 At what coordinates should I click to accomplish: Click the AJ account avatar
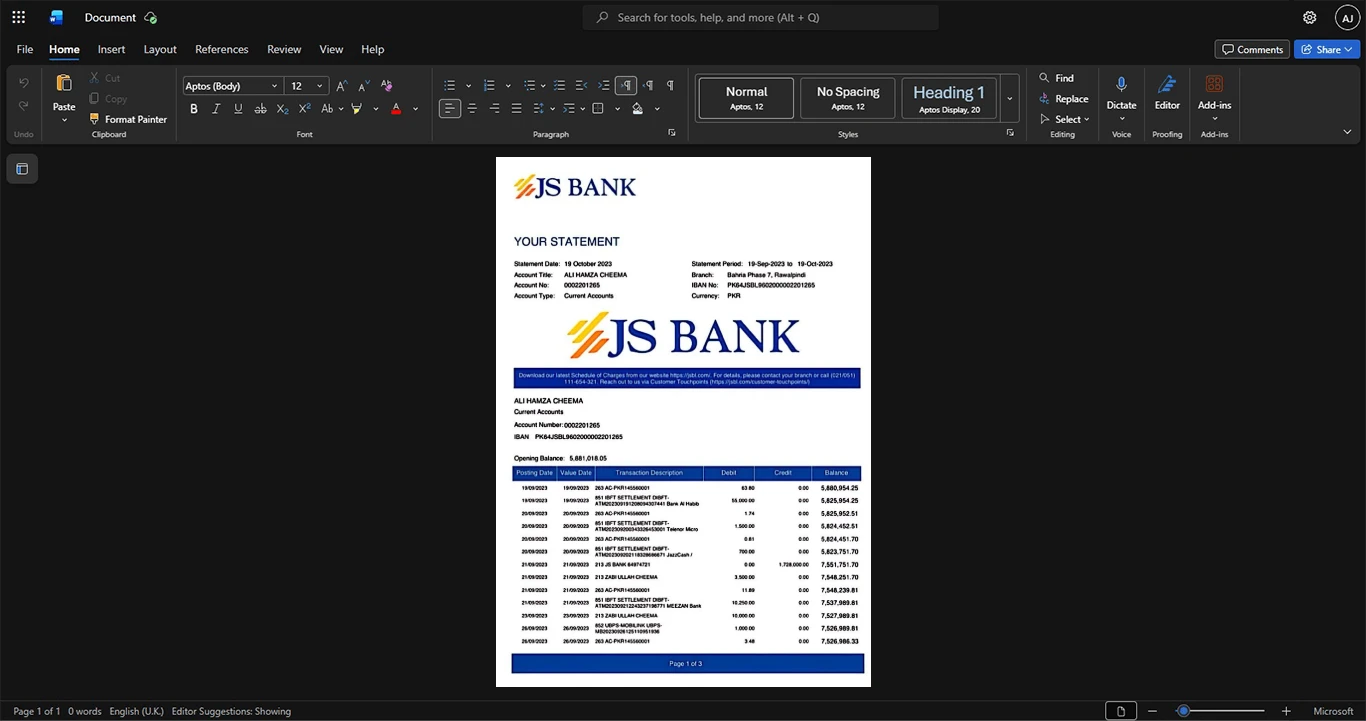pyautogui.click(x=1347, y=17)
